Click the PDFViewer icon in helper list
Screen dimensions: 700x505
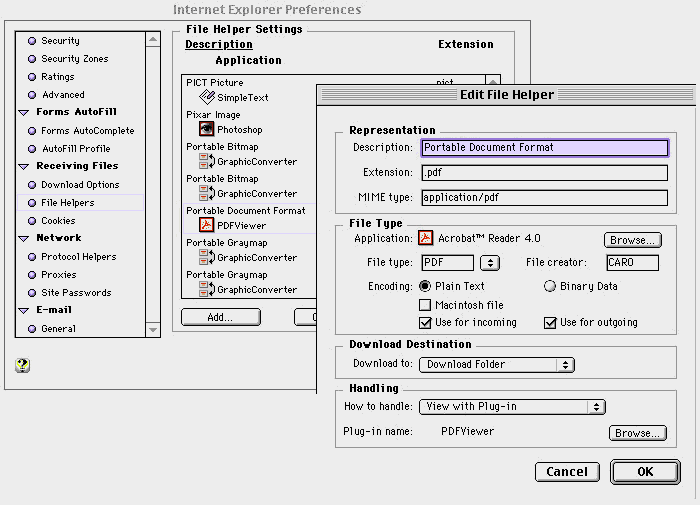point(206,225)
